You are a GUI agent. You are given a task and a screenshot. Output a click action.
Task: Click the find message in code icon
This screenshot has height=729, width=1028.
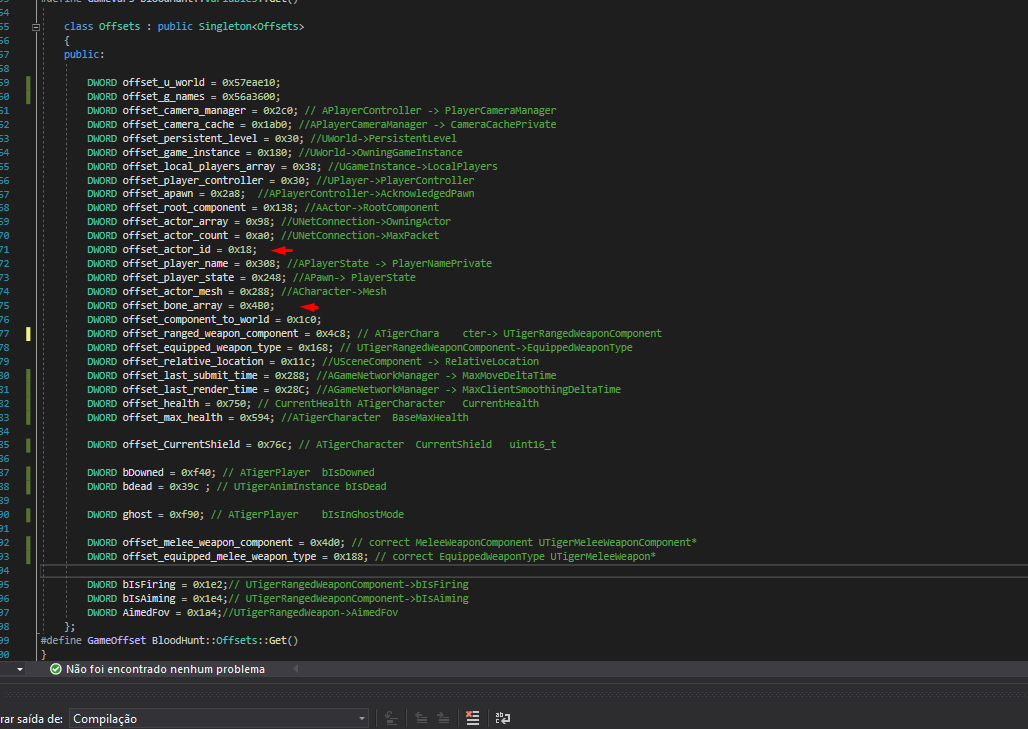point(391,719)
